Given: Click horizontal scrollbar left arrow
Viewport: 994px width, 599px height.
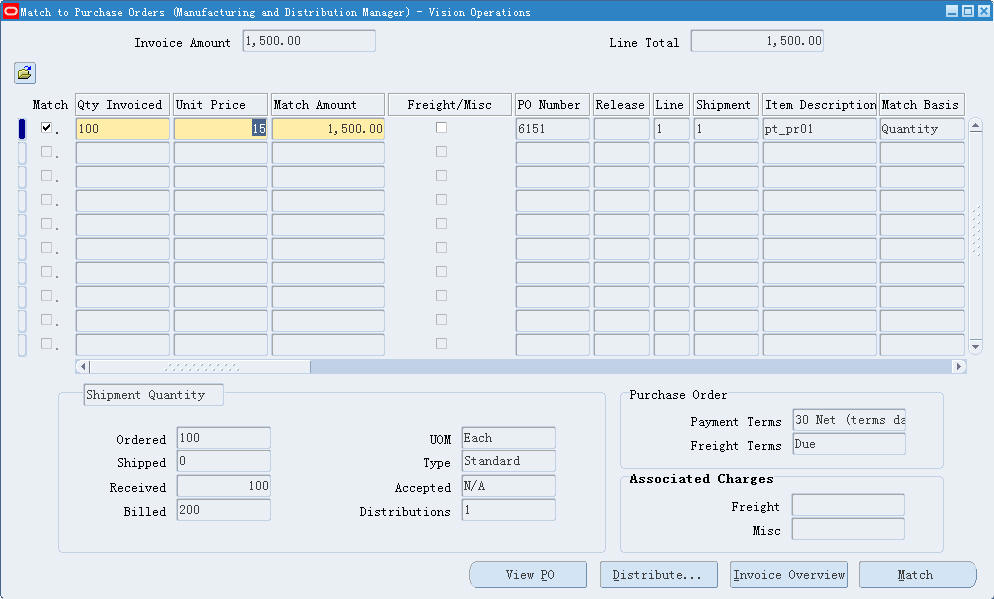Looking at the screenshot, I should coord(82,366).
